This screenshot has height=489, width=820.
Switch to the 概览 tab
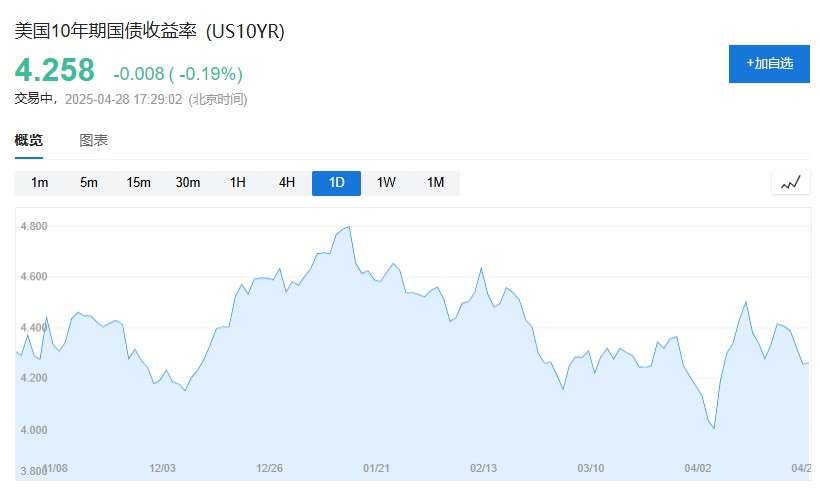point(29,140)
